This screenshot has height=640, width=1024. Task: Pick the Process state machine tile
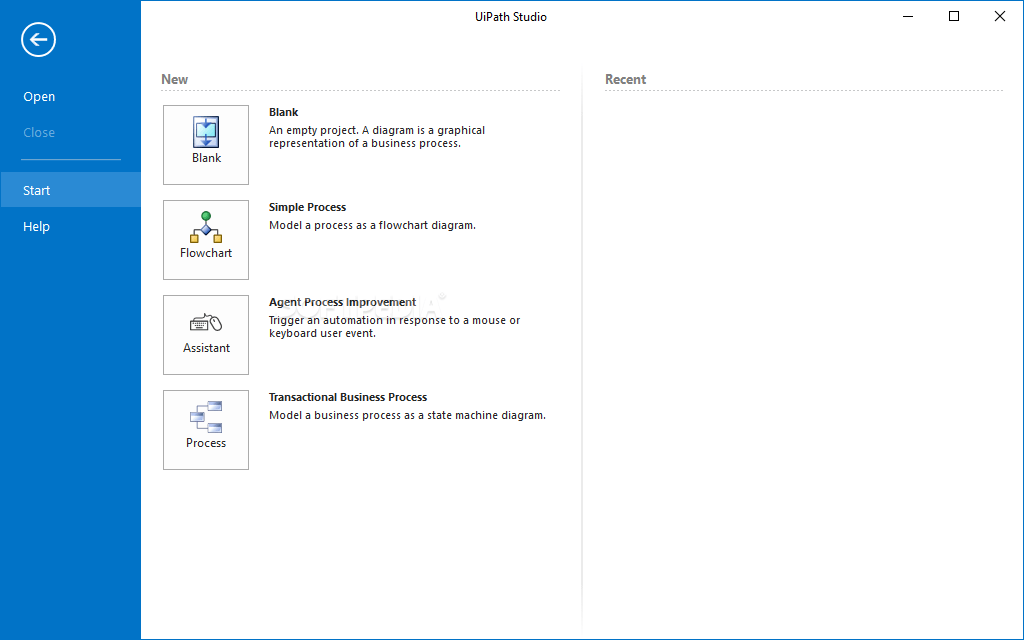point(206,430)
